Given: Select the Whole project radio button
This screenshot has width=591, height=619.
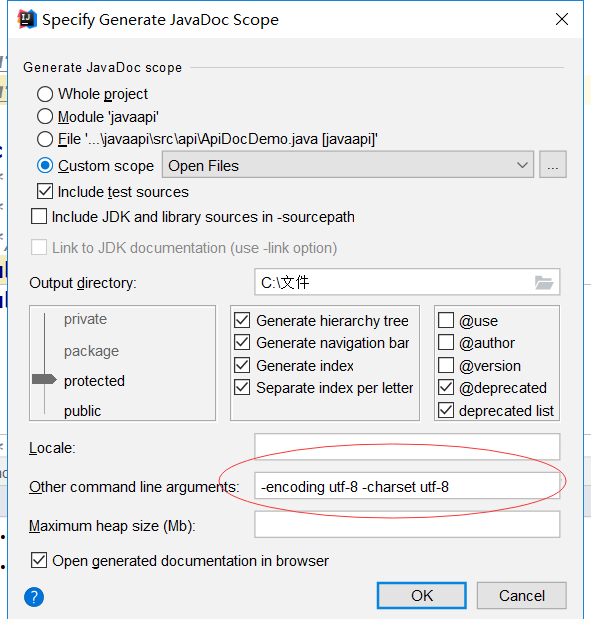Looking at the screenshot, I should coord(45,94).
